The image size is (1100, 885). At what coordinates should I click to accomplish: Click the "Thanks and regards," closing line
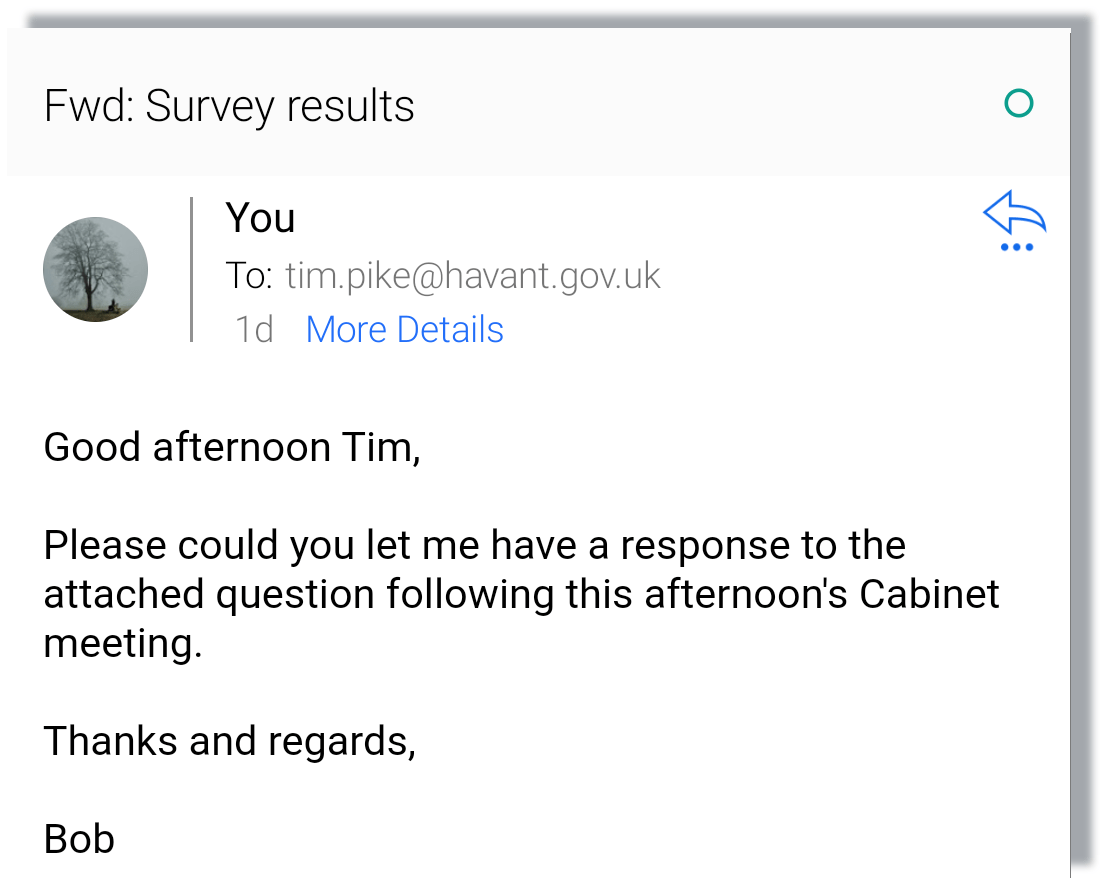point(229,741)
